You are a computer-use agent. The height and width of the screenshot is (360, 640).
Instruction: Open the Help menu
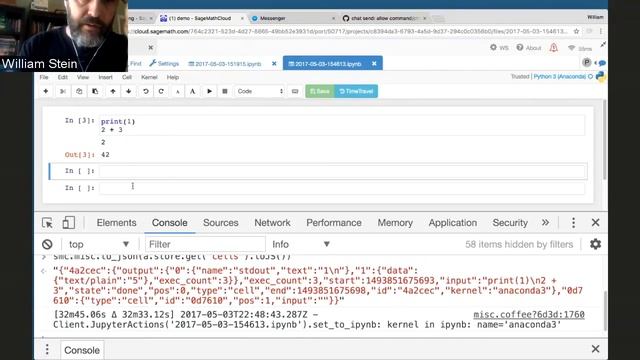click(x=173, y=77)
